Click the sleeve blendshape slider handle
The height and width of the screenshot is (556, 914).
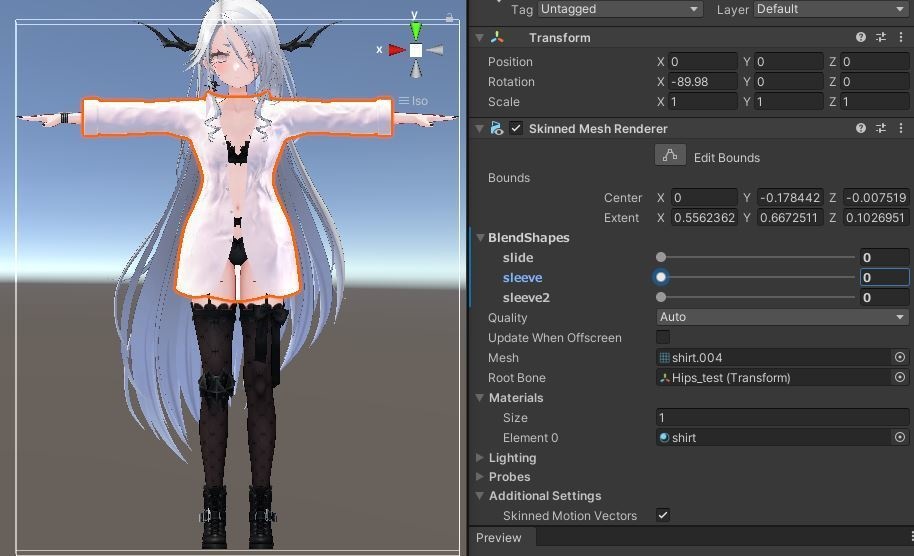click(x=660, y=277)
